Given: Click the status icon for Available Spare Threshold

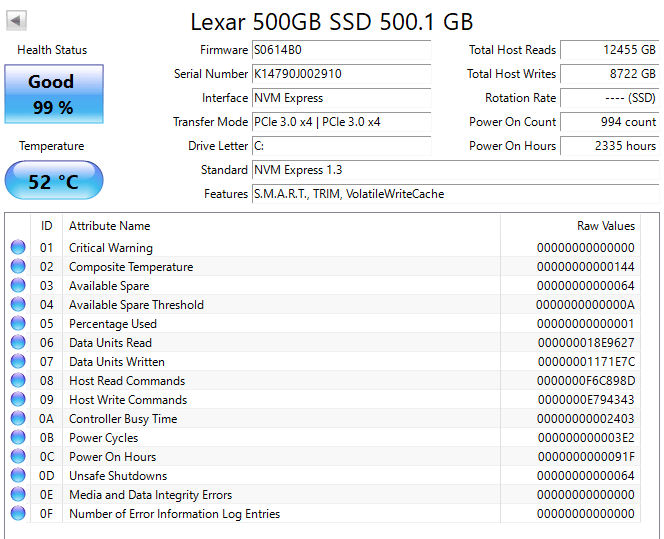Looking at the screenshot, I should [18, 304].
